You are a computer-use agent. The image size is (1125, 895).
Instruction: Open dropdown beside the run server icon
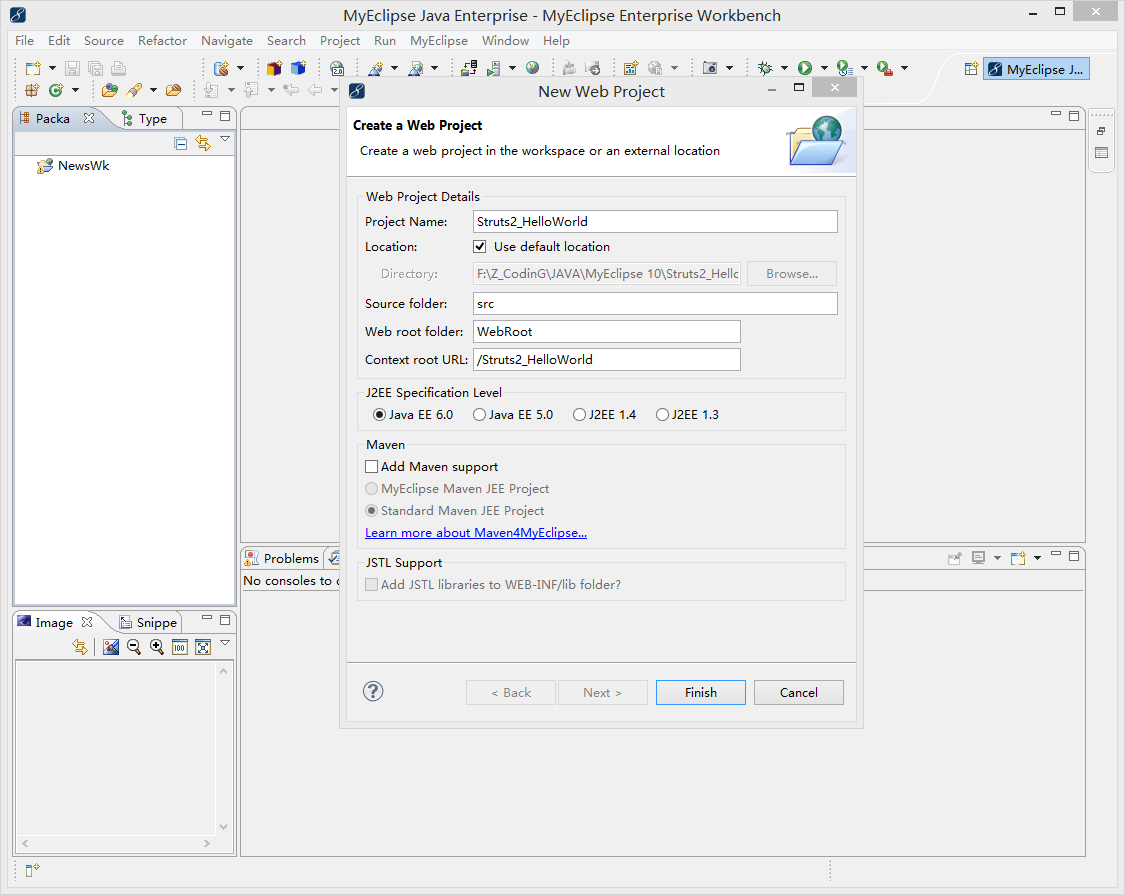(512, 68)
